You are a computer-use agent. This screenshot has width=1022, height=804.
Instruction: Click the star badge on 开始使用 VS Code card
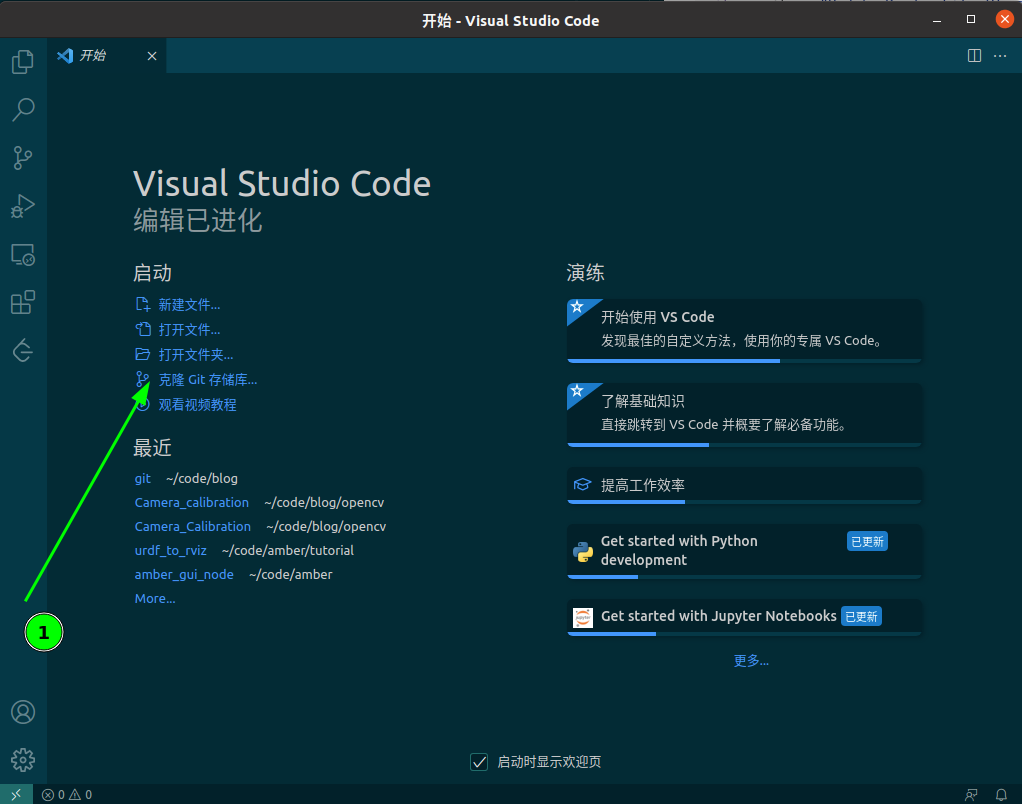click(577, 306)
